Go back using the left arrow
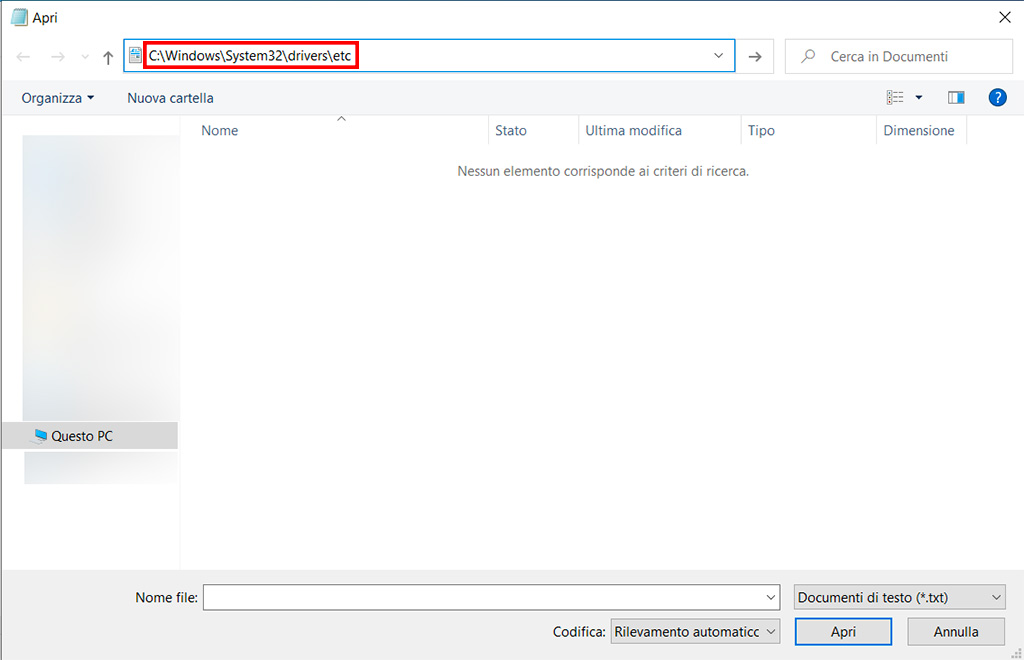 point(24,57)
